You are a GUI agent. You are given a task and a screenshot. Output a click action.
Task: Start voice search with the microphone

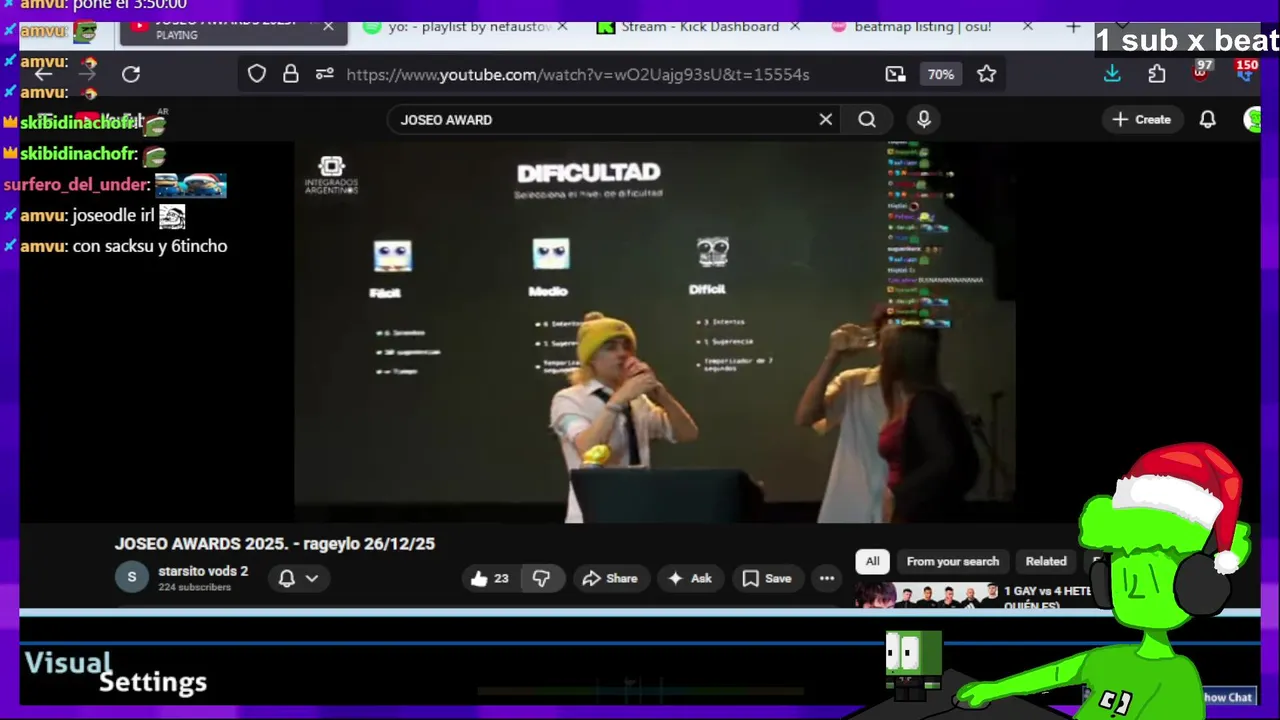point(924,119)
